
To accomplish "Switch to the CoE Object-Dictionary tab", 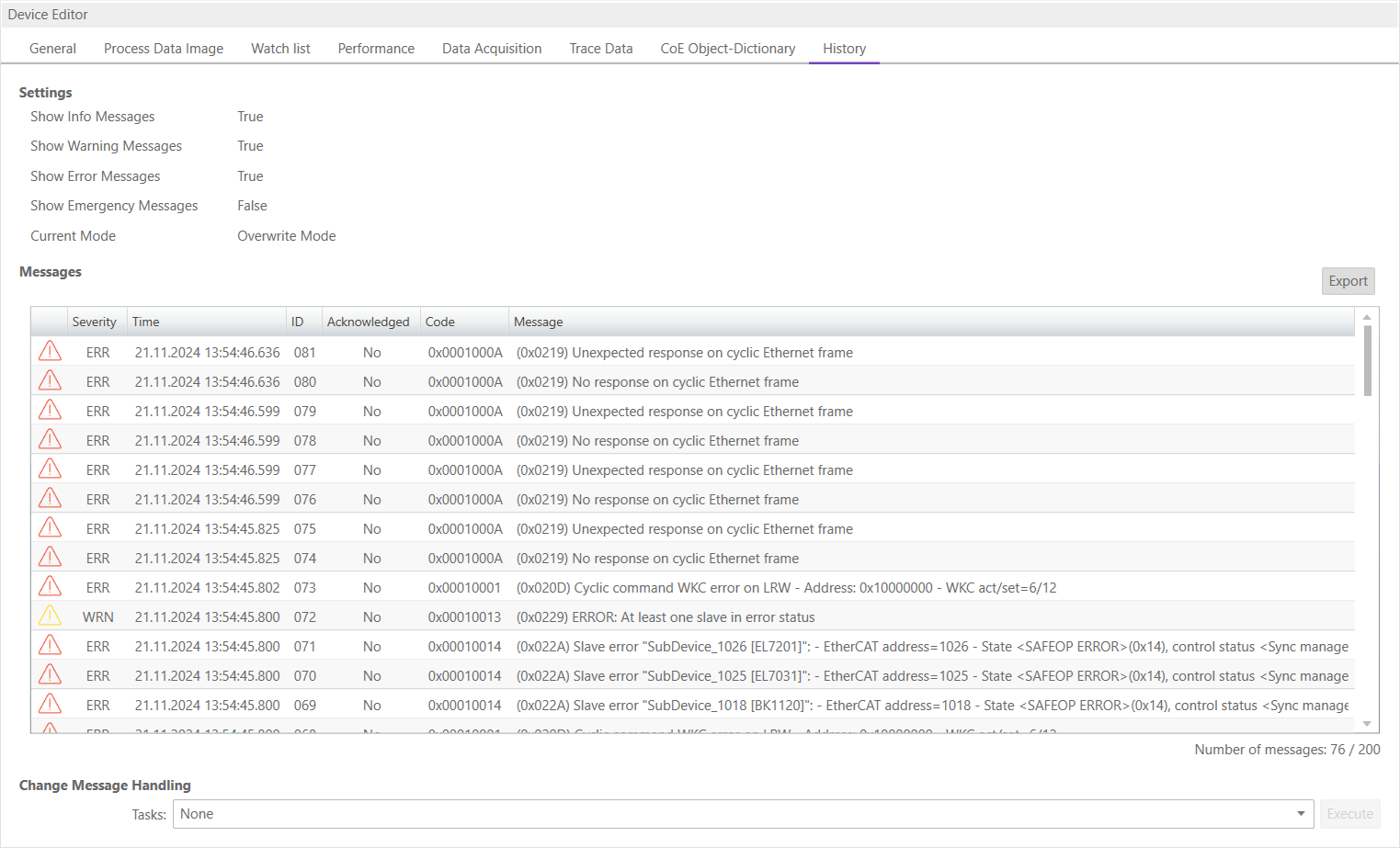I will [727, 49].
